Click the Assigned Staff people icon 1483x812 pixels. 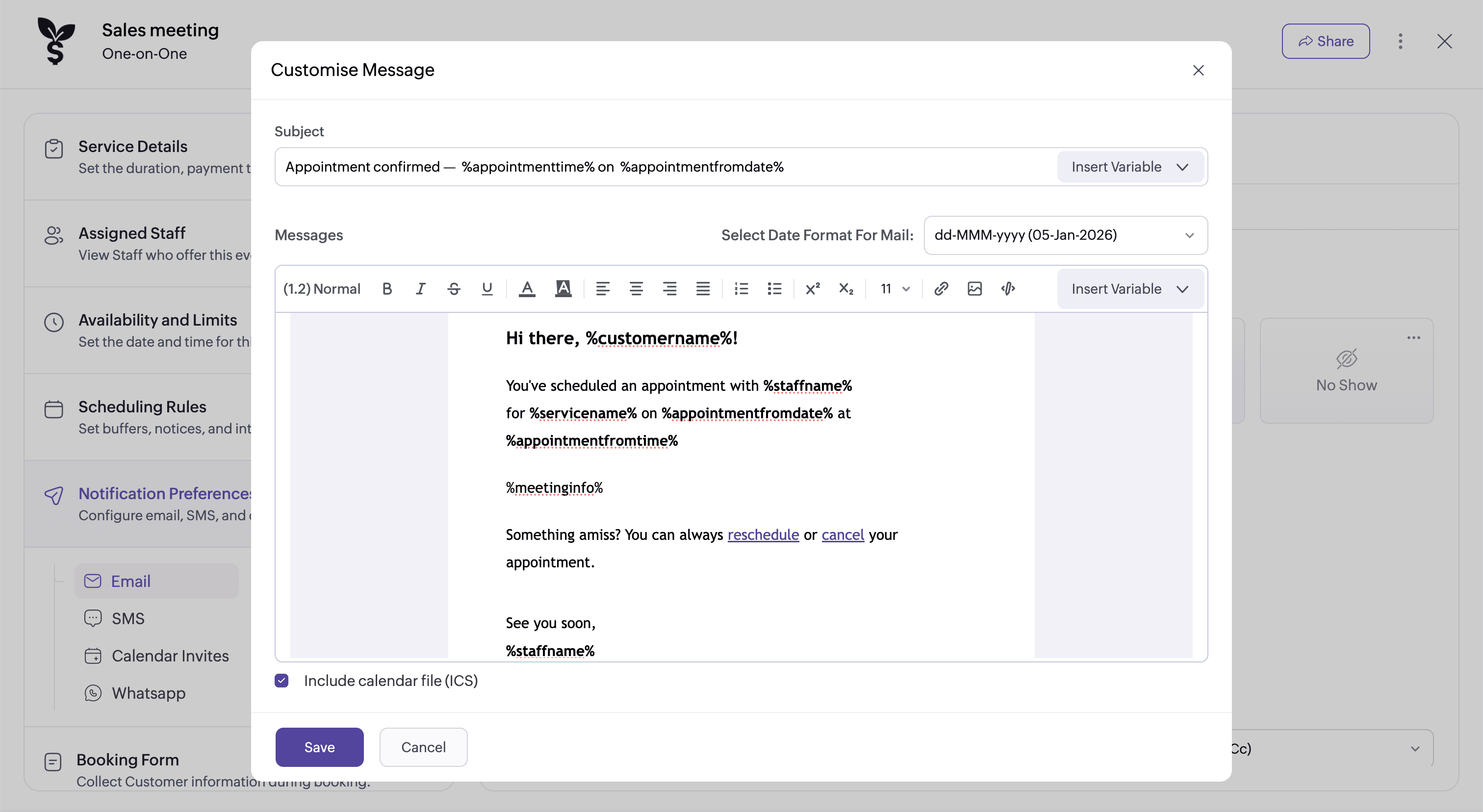coord(53,235)
